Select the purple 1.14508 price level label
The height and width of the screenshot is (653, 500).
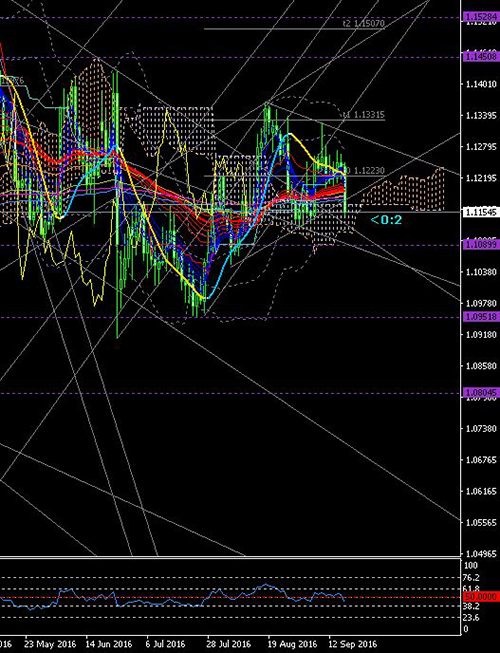[481, 56]
